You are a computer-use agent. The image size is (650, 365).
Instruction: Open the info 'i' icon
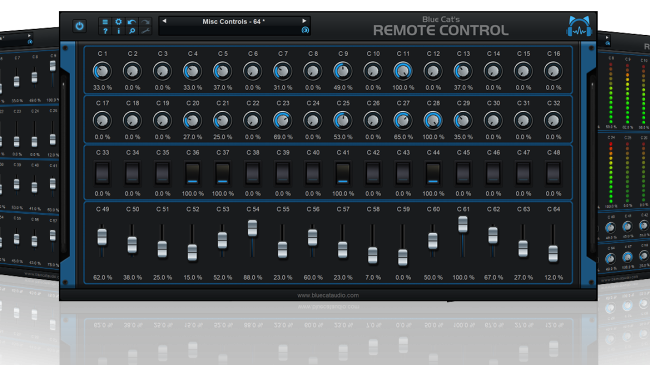tap(119, 31)
